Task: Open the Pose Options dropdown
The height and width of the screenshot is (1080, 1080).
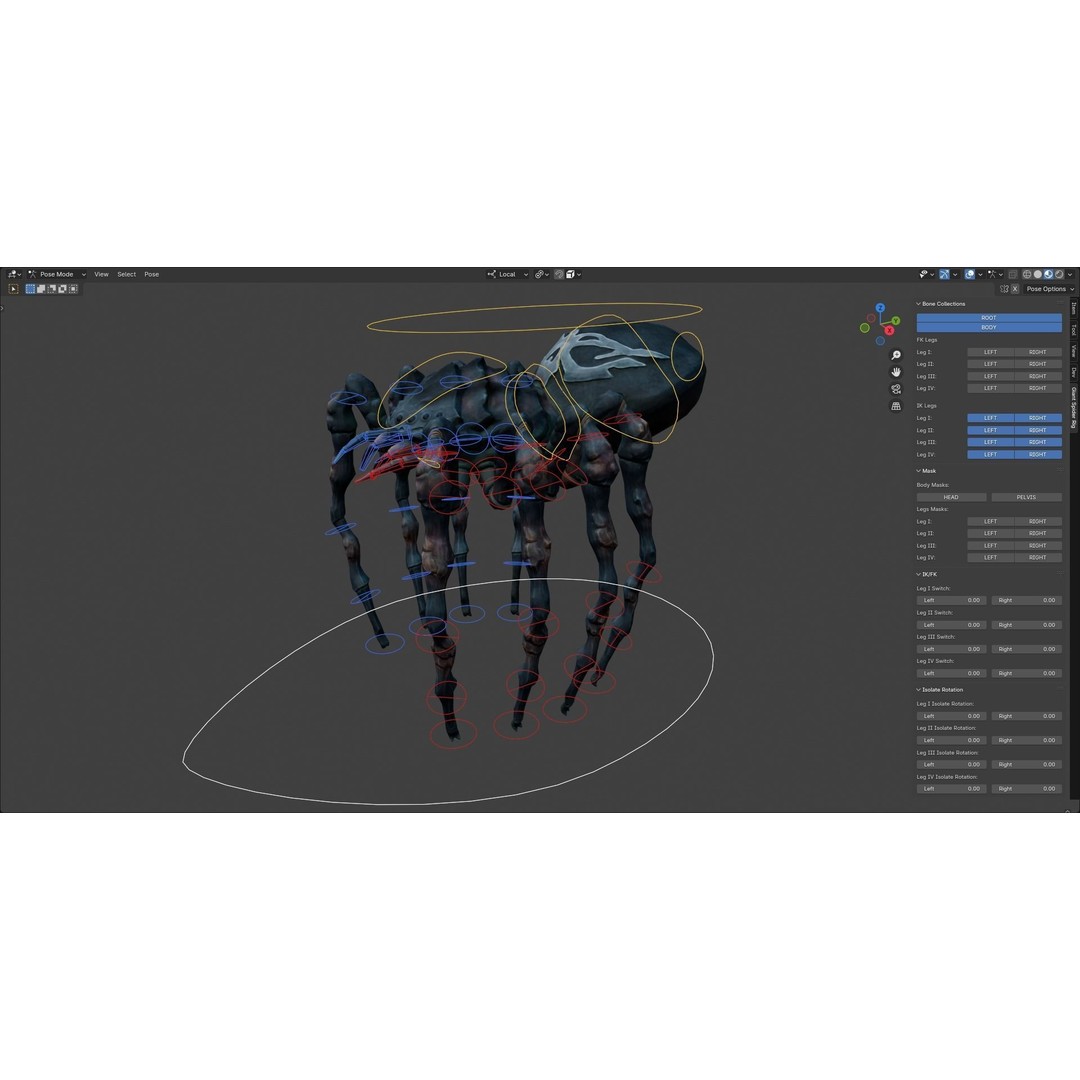Action: 1050,289
